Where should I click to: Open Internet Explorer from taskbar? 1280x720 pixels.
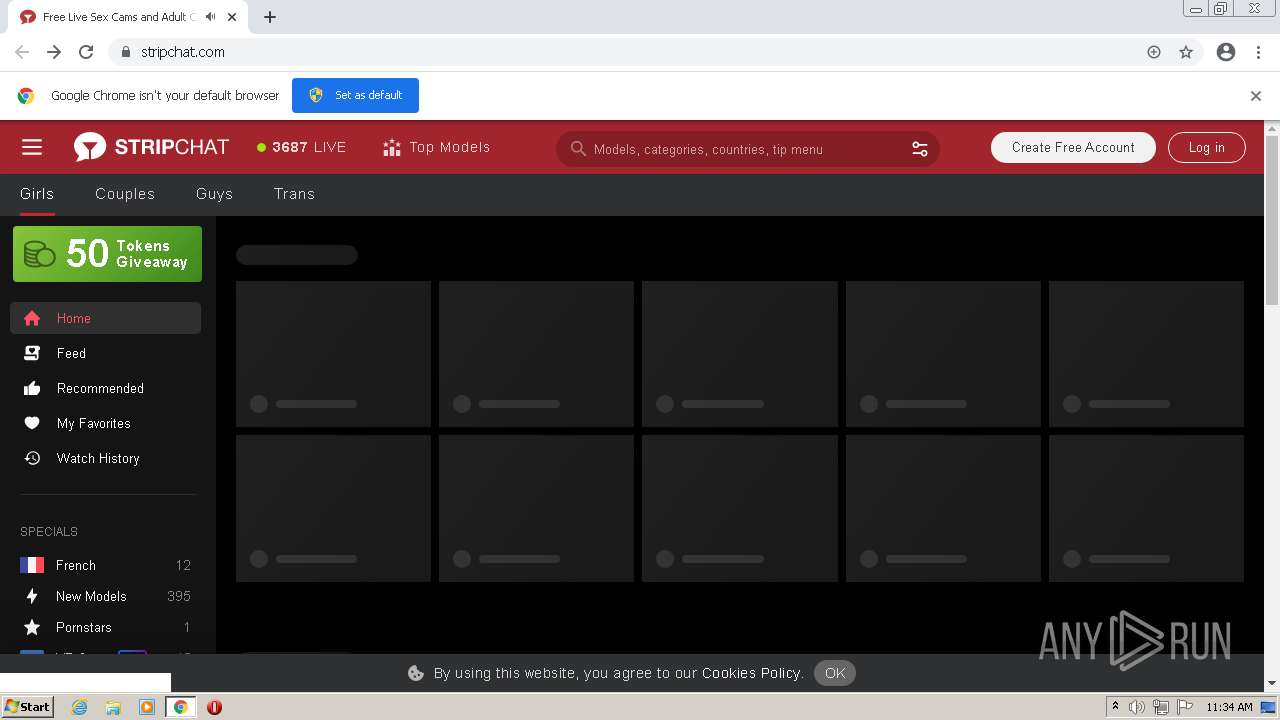pos(79,707)
